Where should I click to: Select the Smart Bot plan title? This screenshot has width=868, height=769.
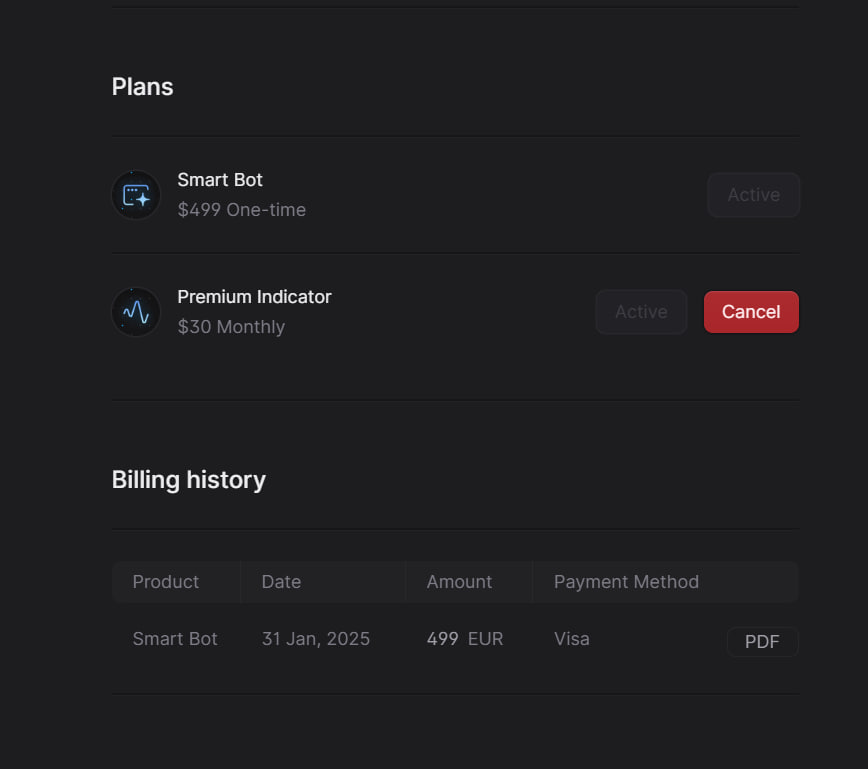click(x=220, y=180)
